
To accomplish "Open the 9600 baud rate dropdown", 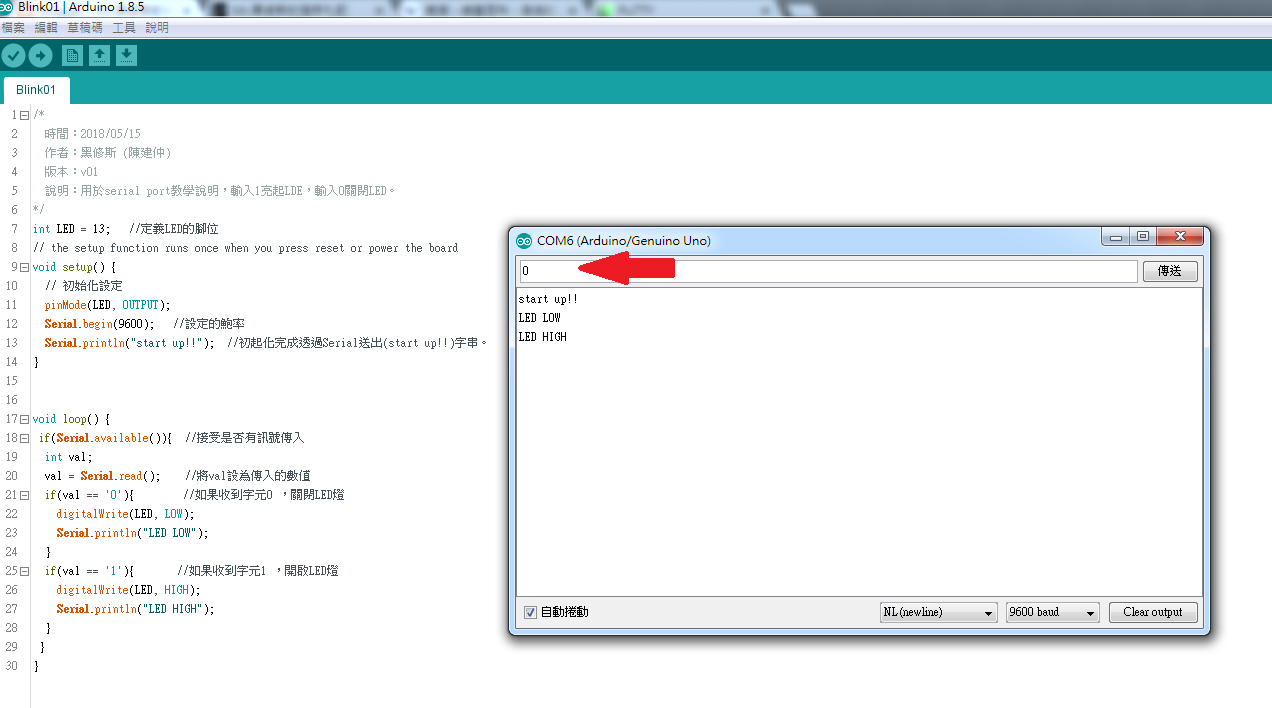I will [1051, 612].
